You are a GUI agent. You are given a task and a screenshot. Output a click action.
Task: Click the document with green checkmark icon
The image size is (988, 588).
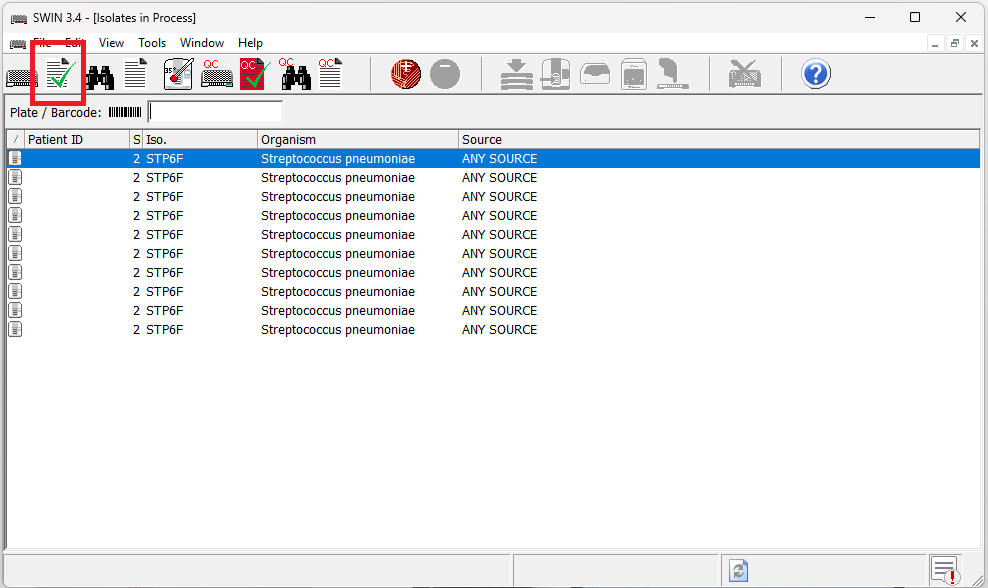click(x=60, y=74)
